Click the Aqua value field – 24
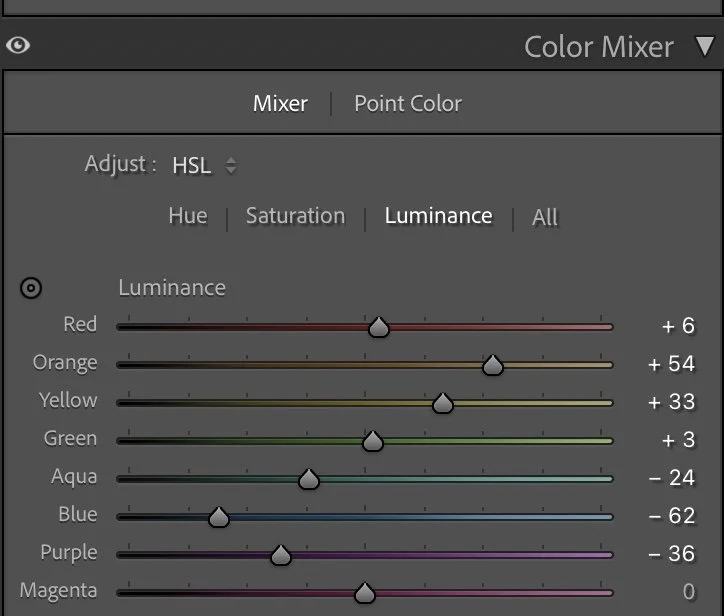 (671, 478)
